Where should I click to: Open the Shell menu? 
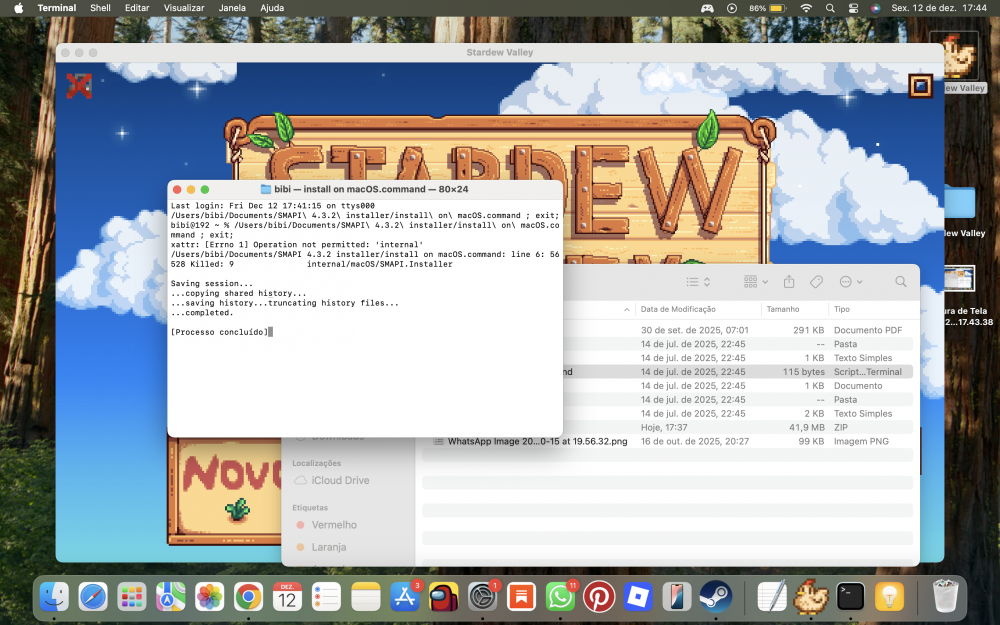pyautogui.click(x=100, y=8)
